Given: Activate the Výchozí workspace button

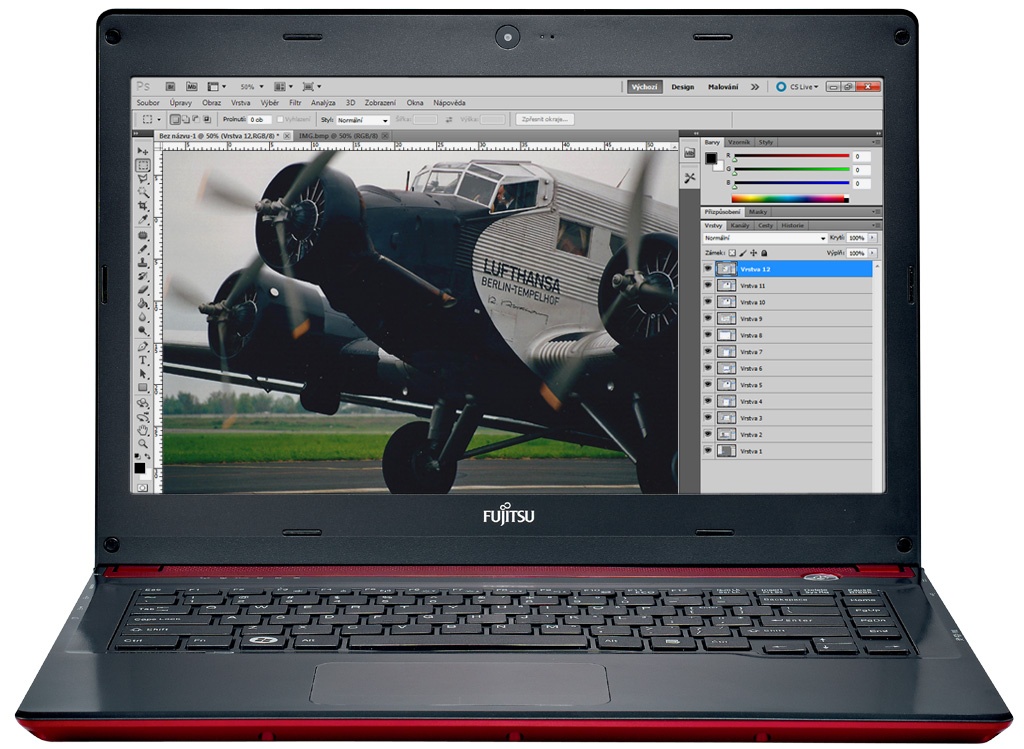Looking at the screenshot, I should (x=645, y=87).
